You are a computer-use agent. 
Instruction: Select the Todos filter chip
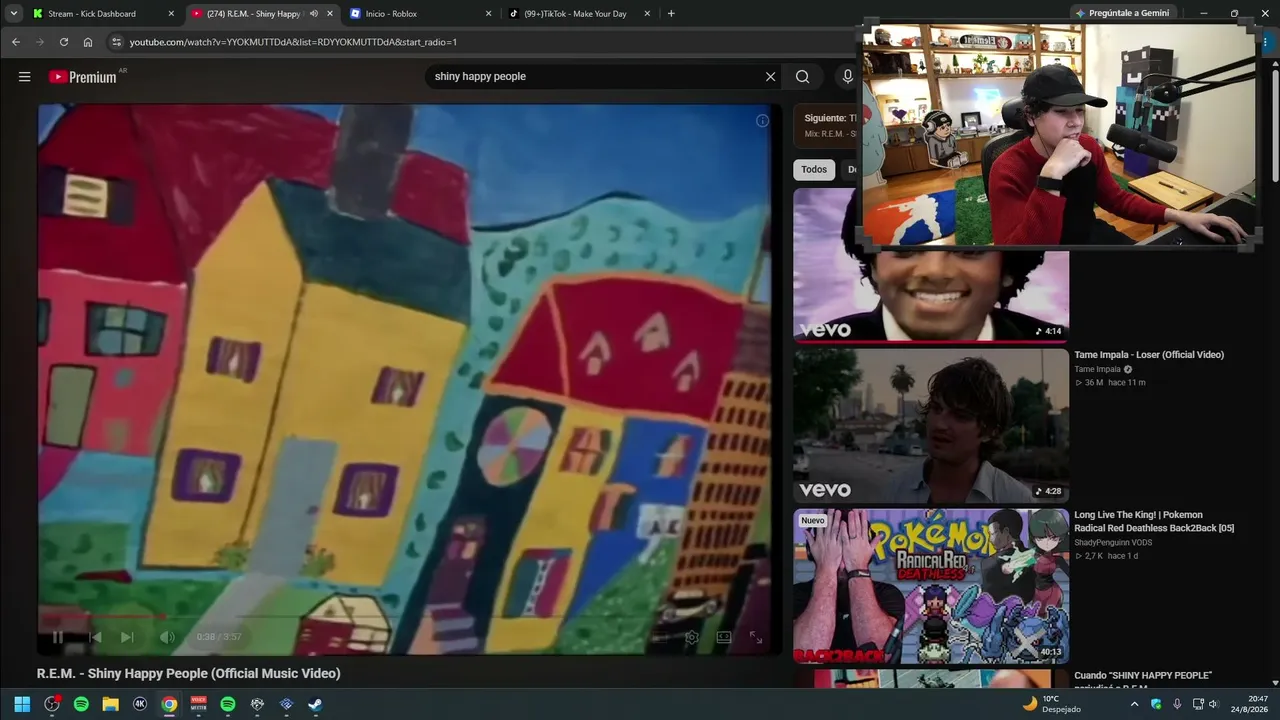[x=814, y=170]
